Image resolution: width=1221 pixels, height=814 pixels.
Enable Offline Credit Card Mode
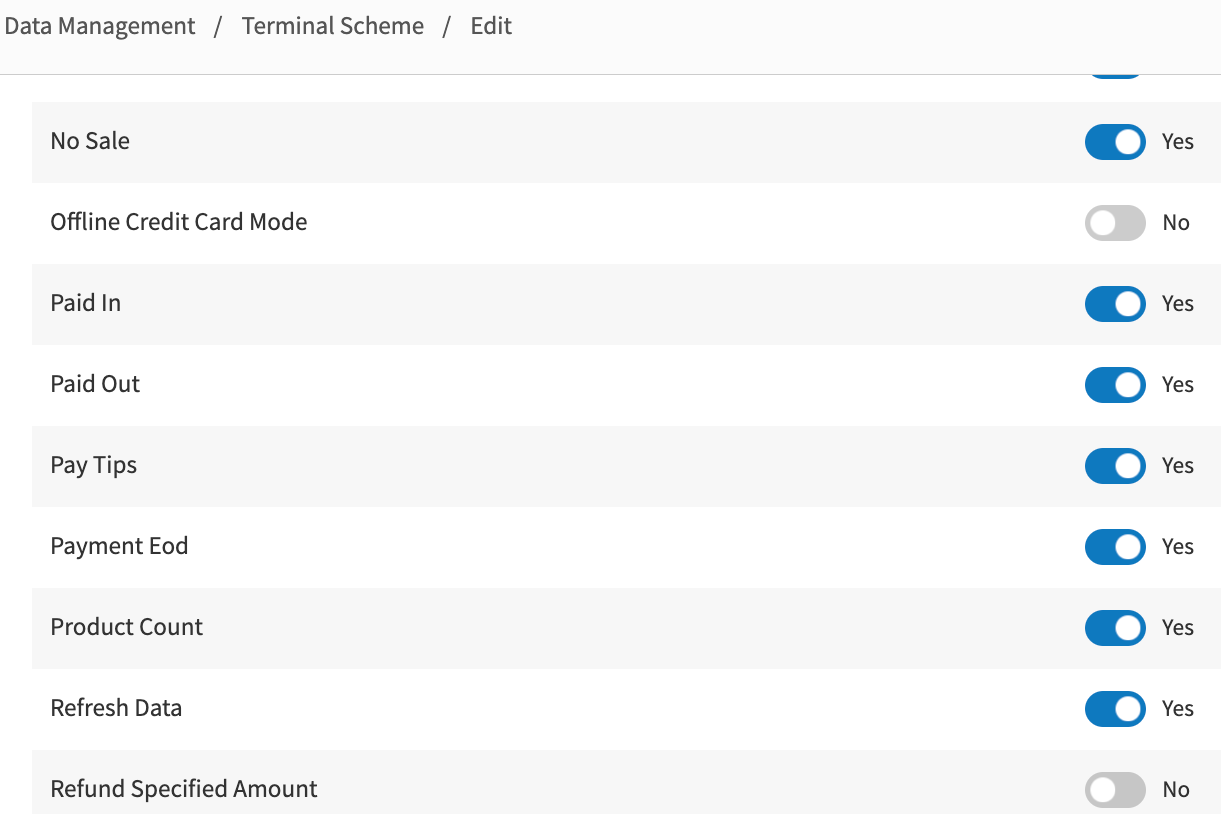(1114, 223)
